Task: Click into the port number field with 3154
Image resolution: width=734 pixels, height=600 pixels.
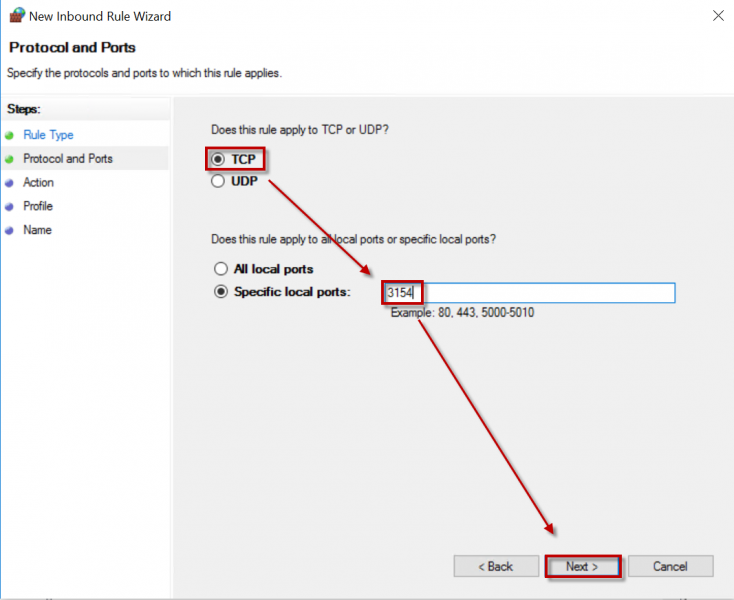Action: point(530,293)
